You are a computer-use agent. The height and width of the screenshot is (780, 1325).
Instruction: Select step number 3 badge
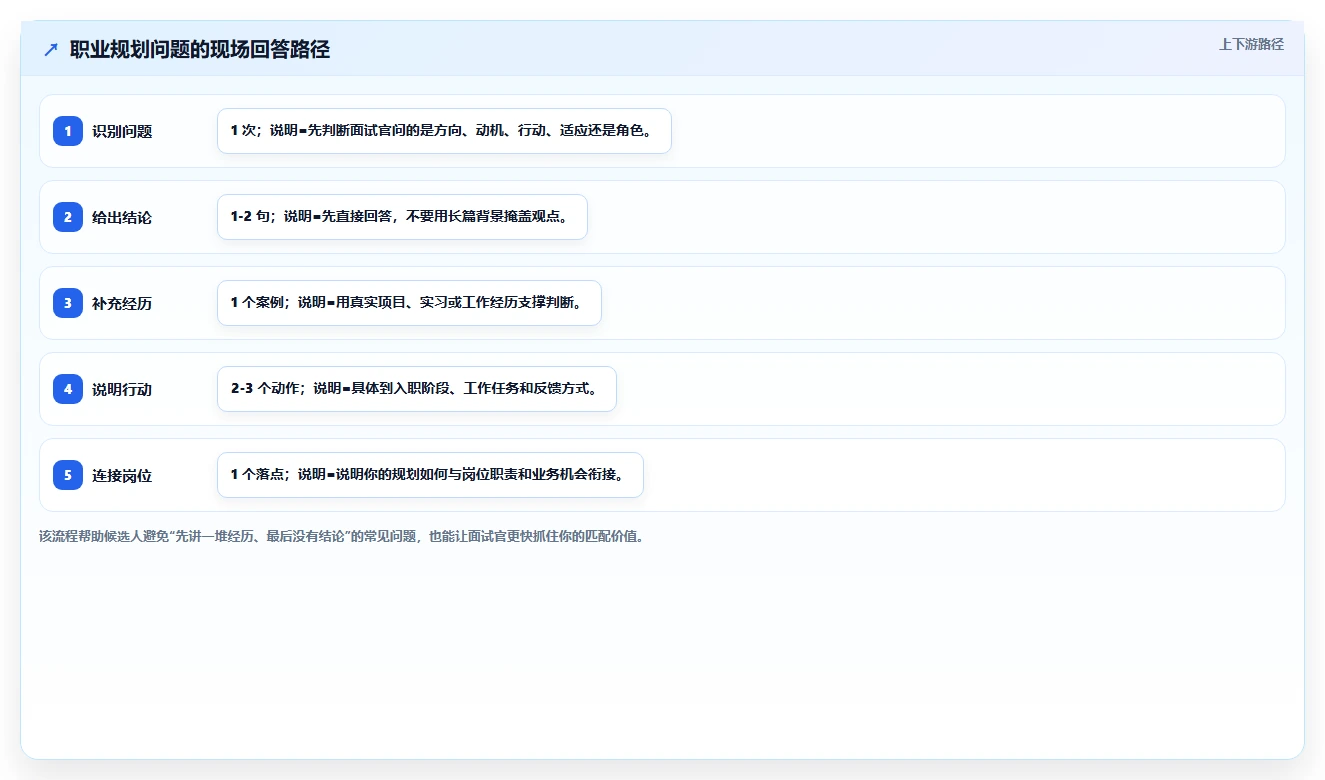click(x=68, y=303)
